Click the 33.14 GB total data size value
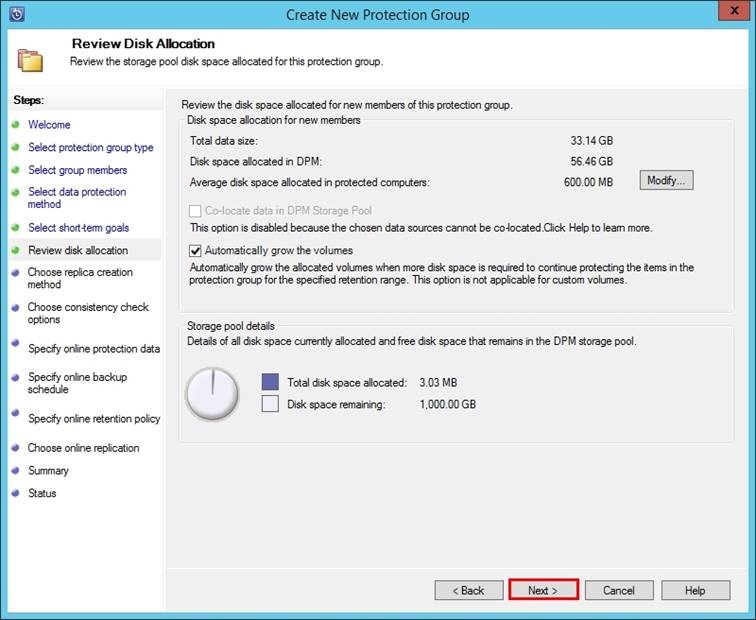Viewport: 756px width, 620px height. [592, 141]
